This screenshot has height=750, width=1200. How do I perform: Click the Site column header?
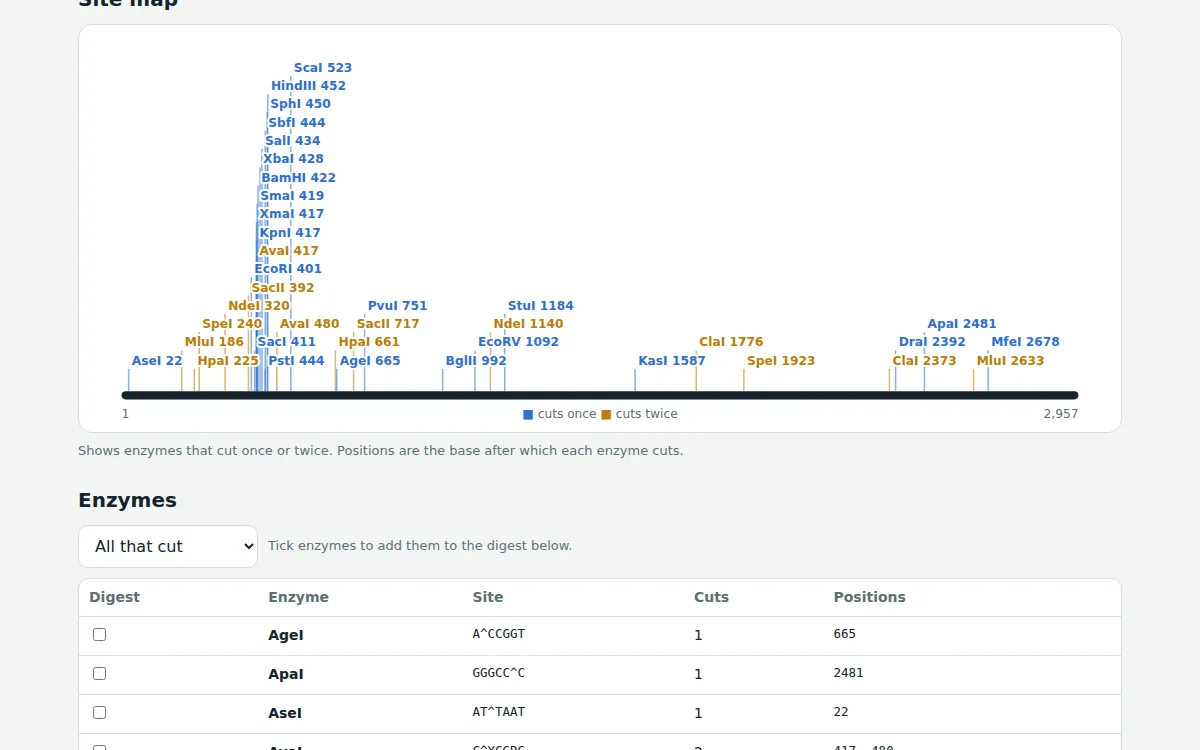[488, 597]
